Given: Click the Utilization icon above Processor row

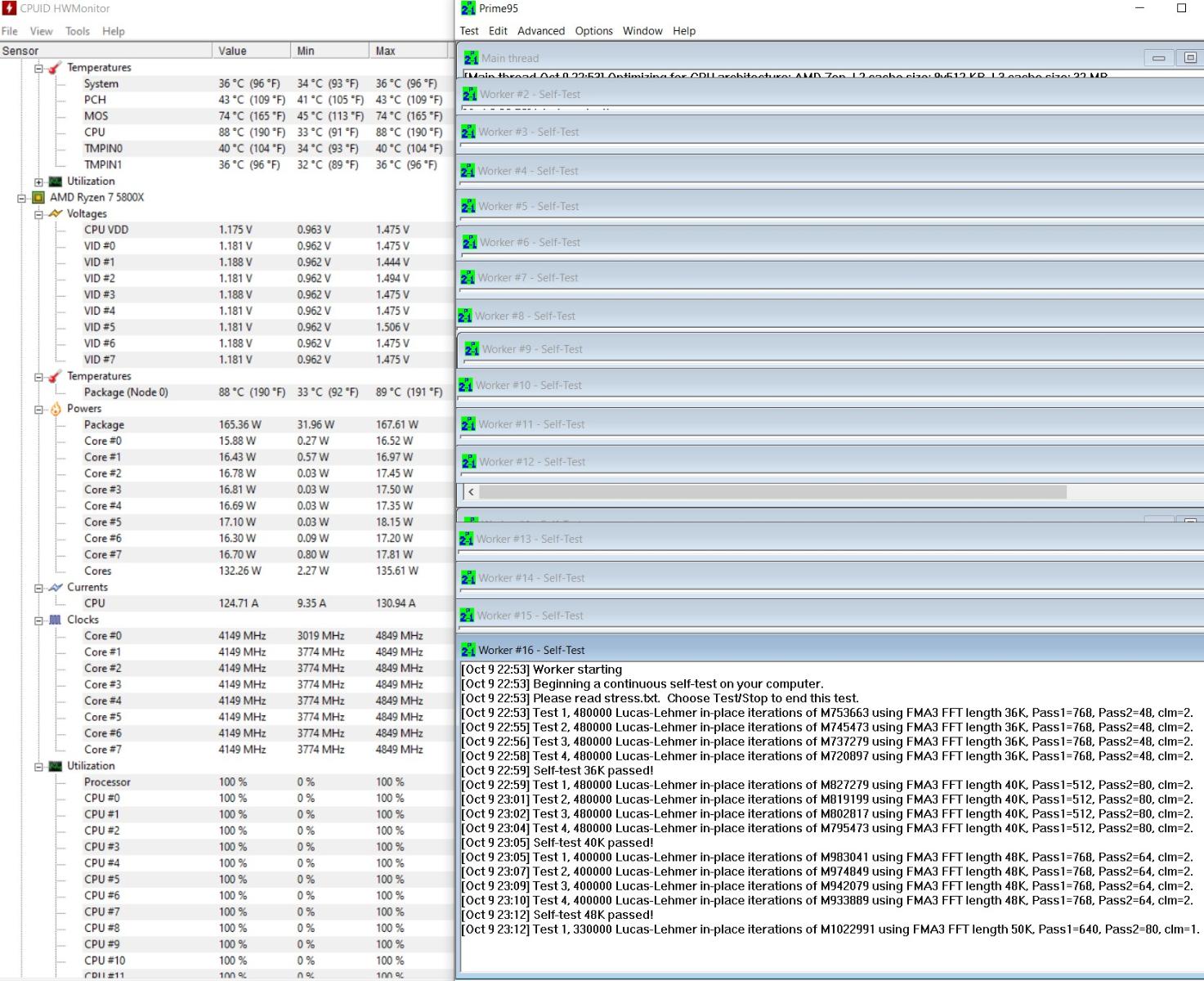Looking at the screenshot, I should [x=56, y=766].
